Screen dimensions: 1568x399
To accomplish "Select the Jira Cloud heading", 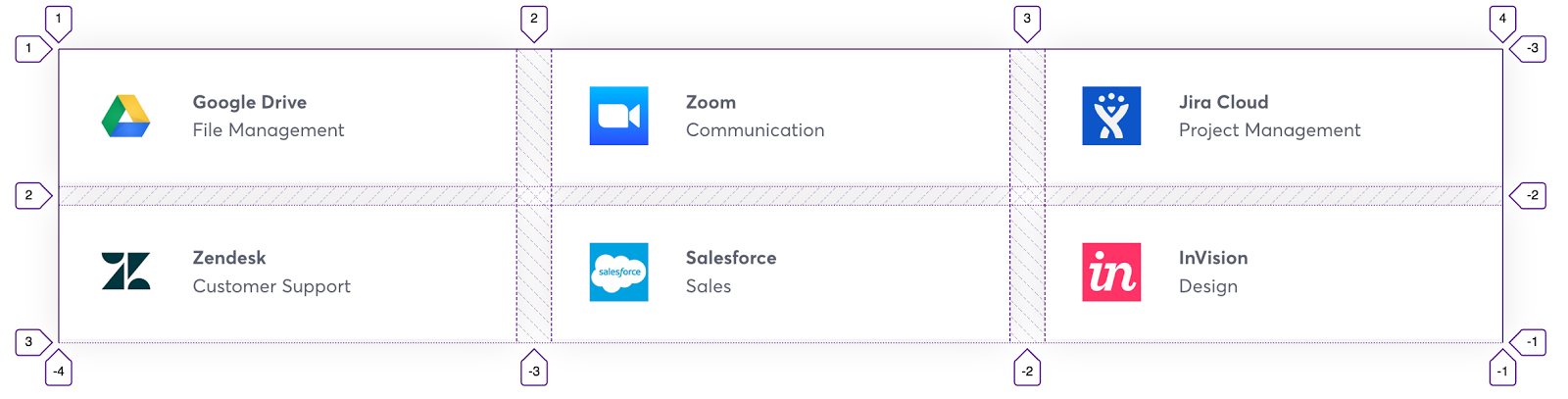I will tap(1223, 102).
